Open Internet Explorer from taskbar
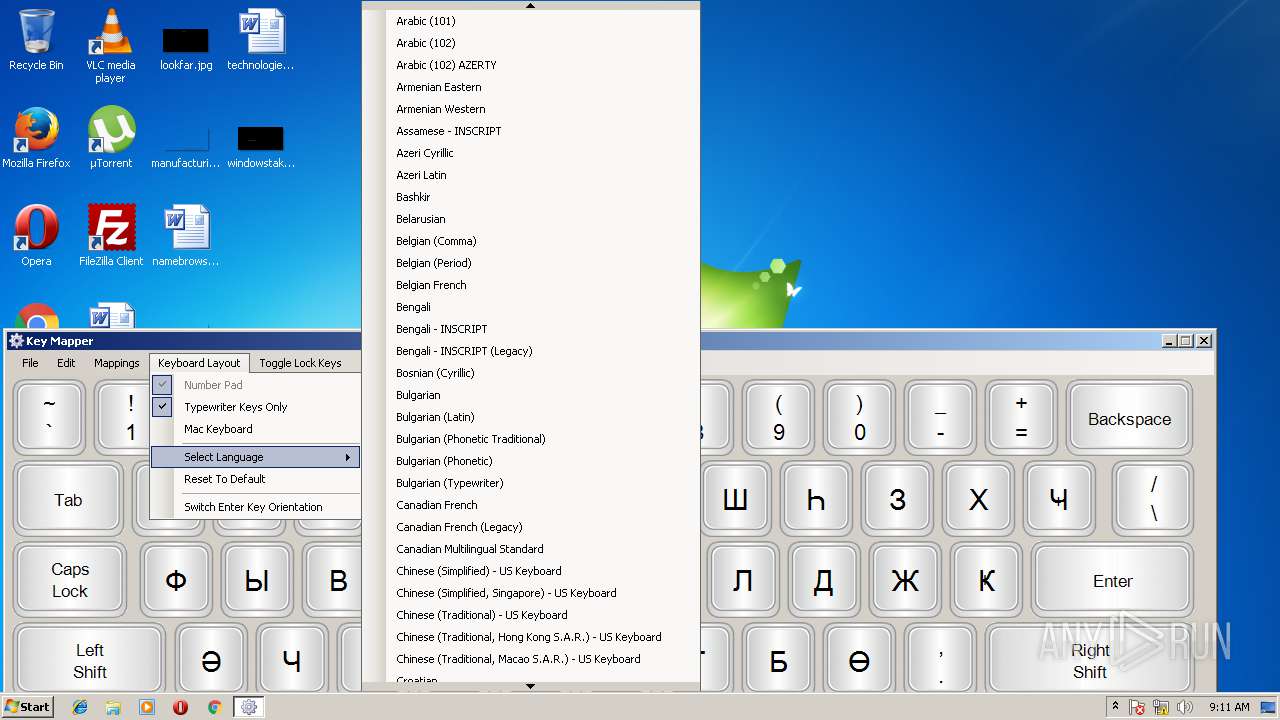The height and width of the screenshot is (720, 1280). [x=80, y=707]
